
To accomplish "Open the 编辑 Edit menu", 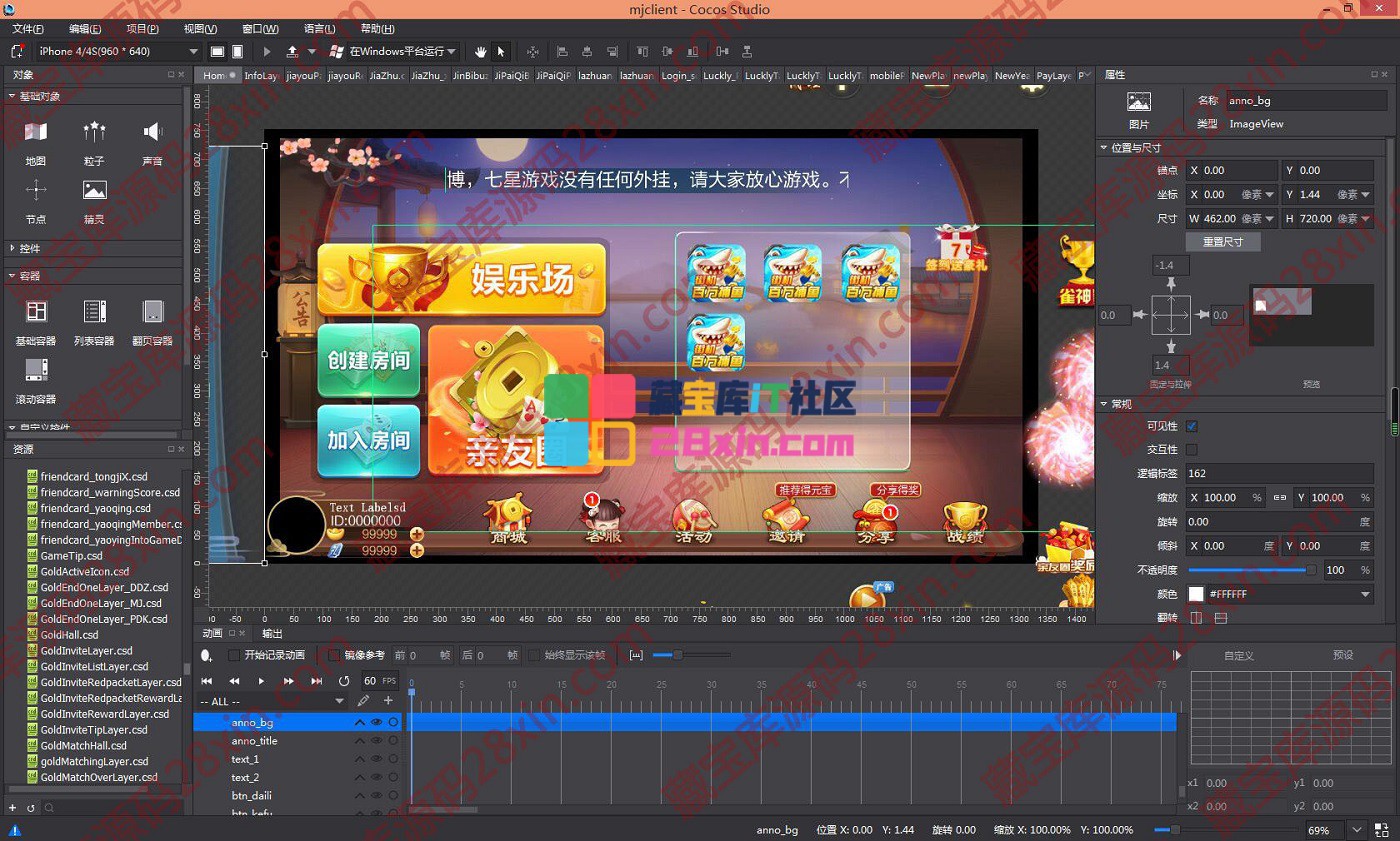I will click(85, 29).
